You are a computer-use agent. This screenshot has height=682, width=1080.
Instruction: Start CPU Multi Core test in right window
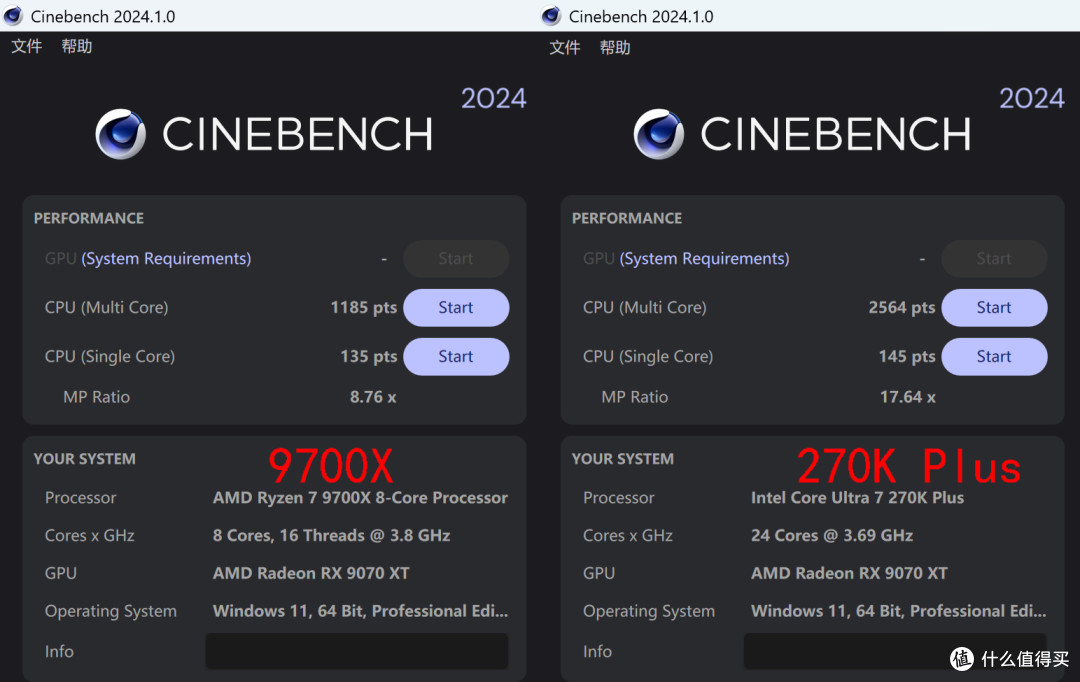point(994,307)
